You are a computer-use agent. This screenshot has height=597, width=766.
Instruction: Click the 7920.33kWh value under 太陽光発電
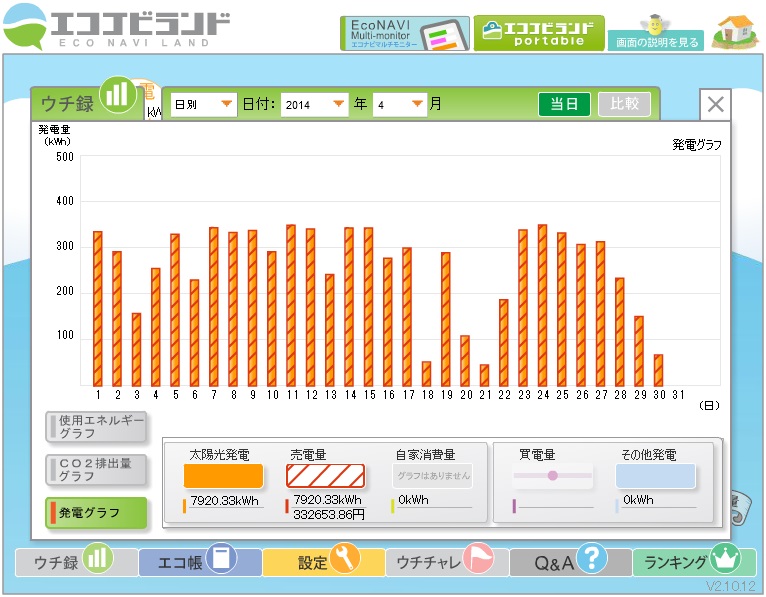[224, 501]
